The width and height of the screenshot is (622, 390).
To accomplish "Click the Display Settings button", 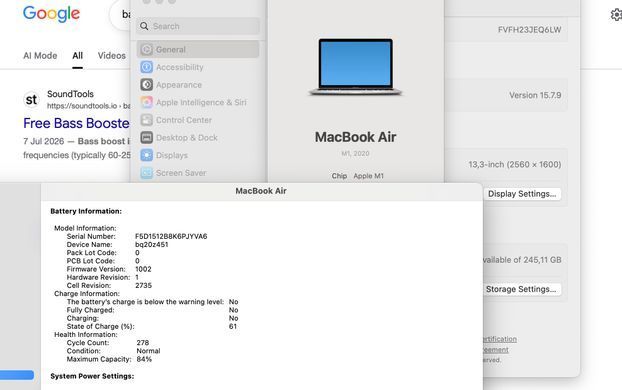I will point(522,194).
